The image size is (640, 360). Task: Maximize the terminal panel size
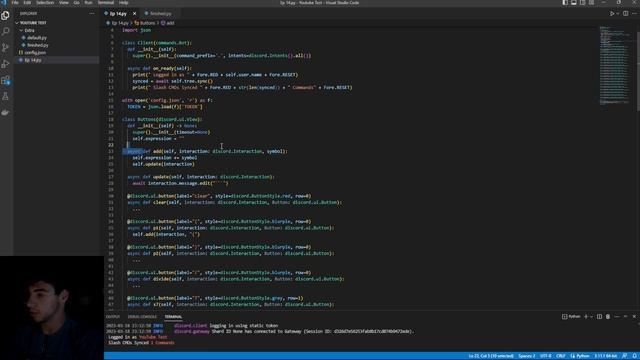pyautogui.click(x=625, y=317)
